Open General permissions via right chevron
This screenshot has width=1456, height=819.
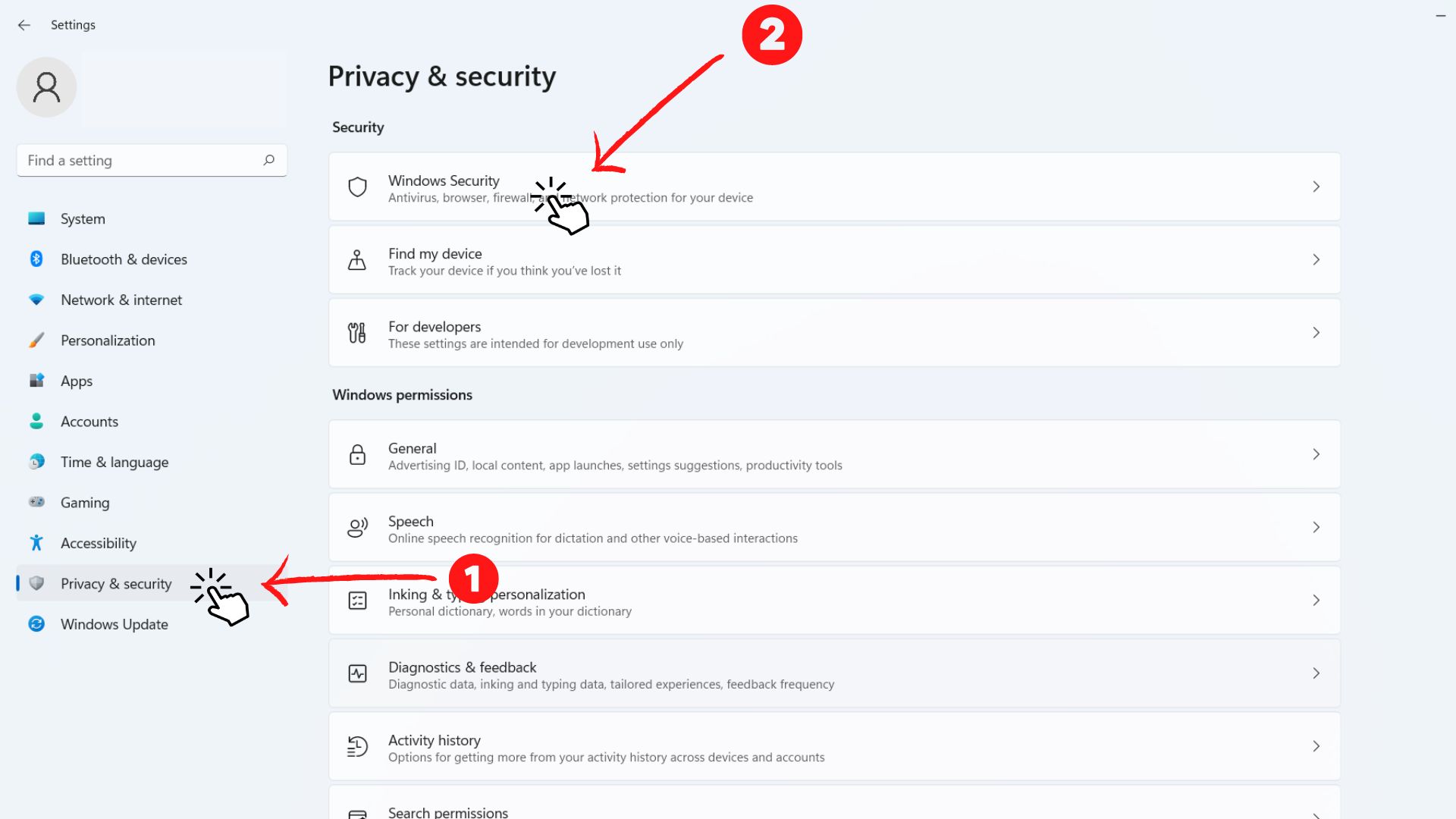(1316, 454)
